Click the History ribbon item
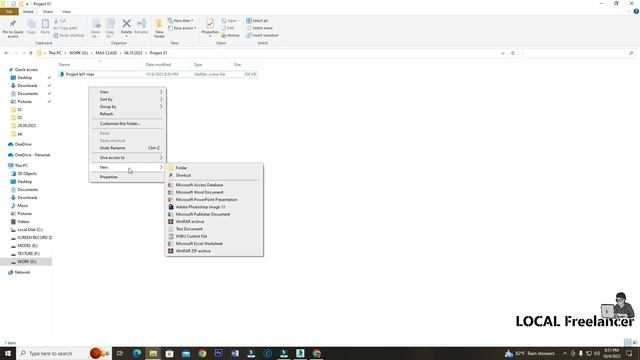The width and height of the screenshot is (640, 360). [x=230, y=36]
